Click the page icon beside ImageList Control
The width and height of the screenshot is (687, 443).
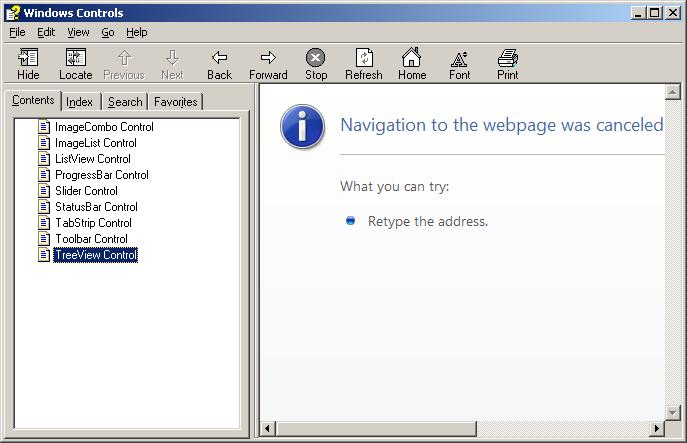coord(44,142)
